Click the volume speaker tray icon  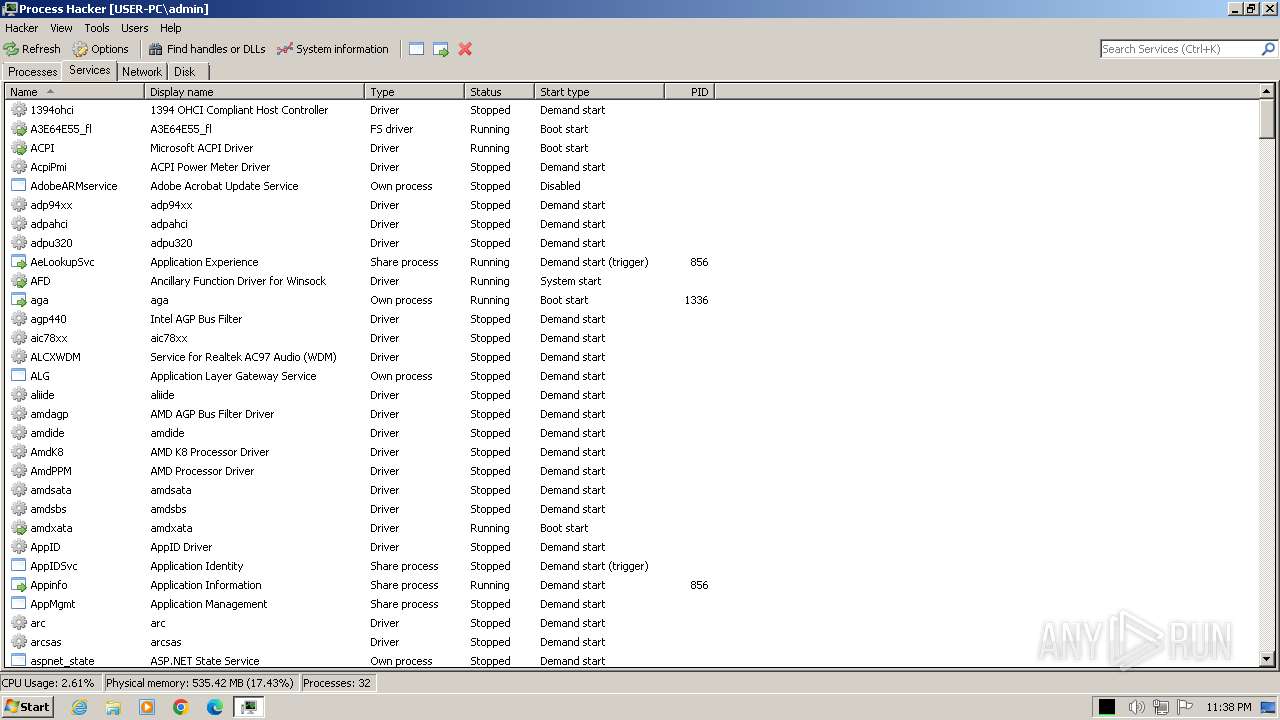[x=1136, y=707]
